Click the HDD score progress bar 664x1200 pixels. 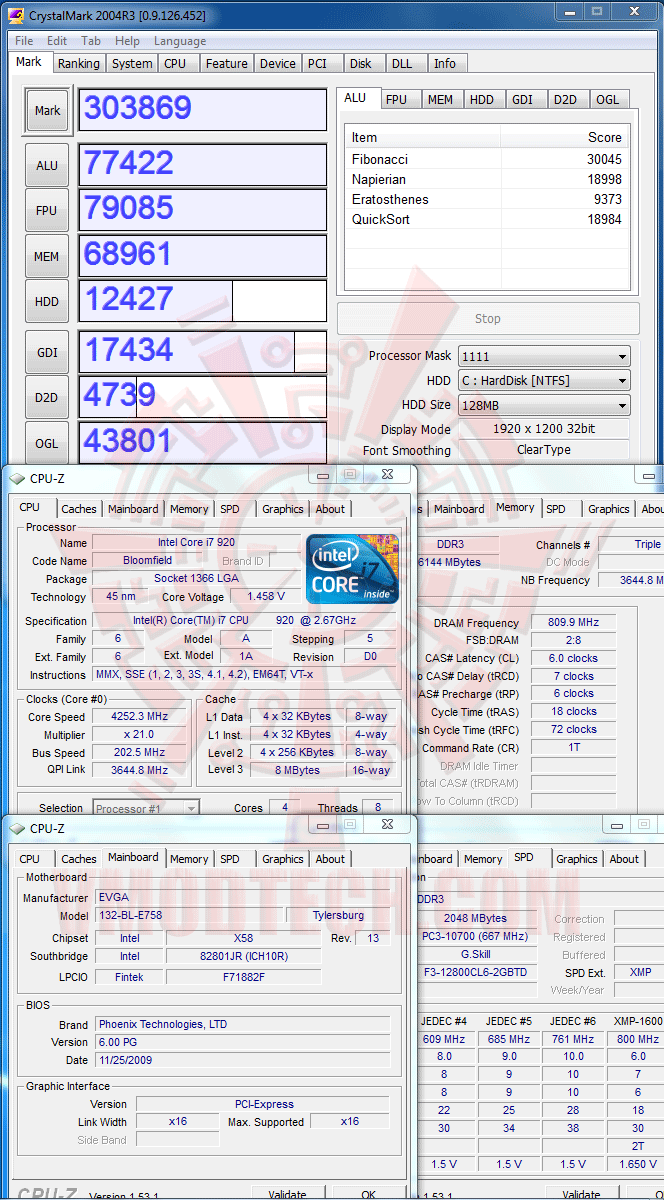point(202,301)
